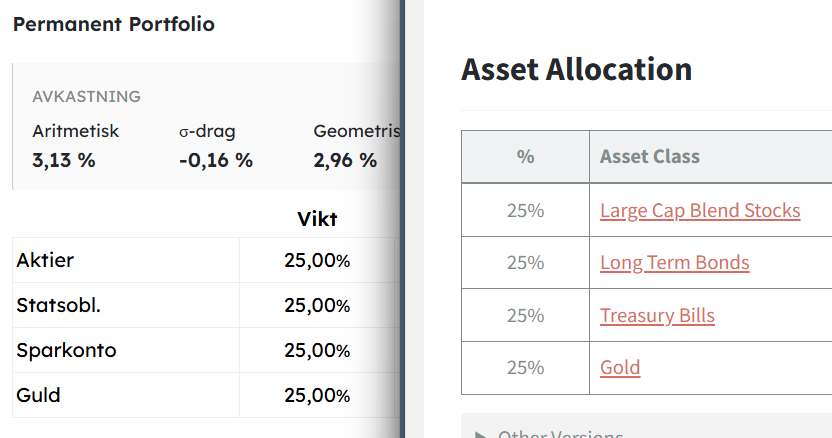
Task: Click the Statsobl. weight value
Action: click(317, 305)
